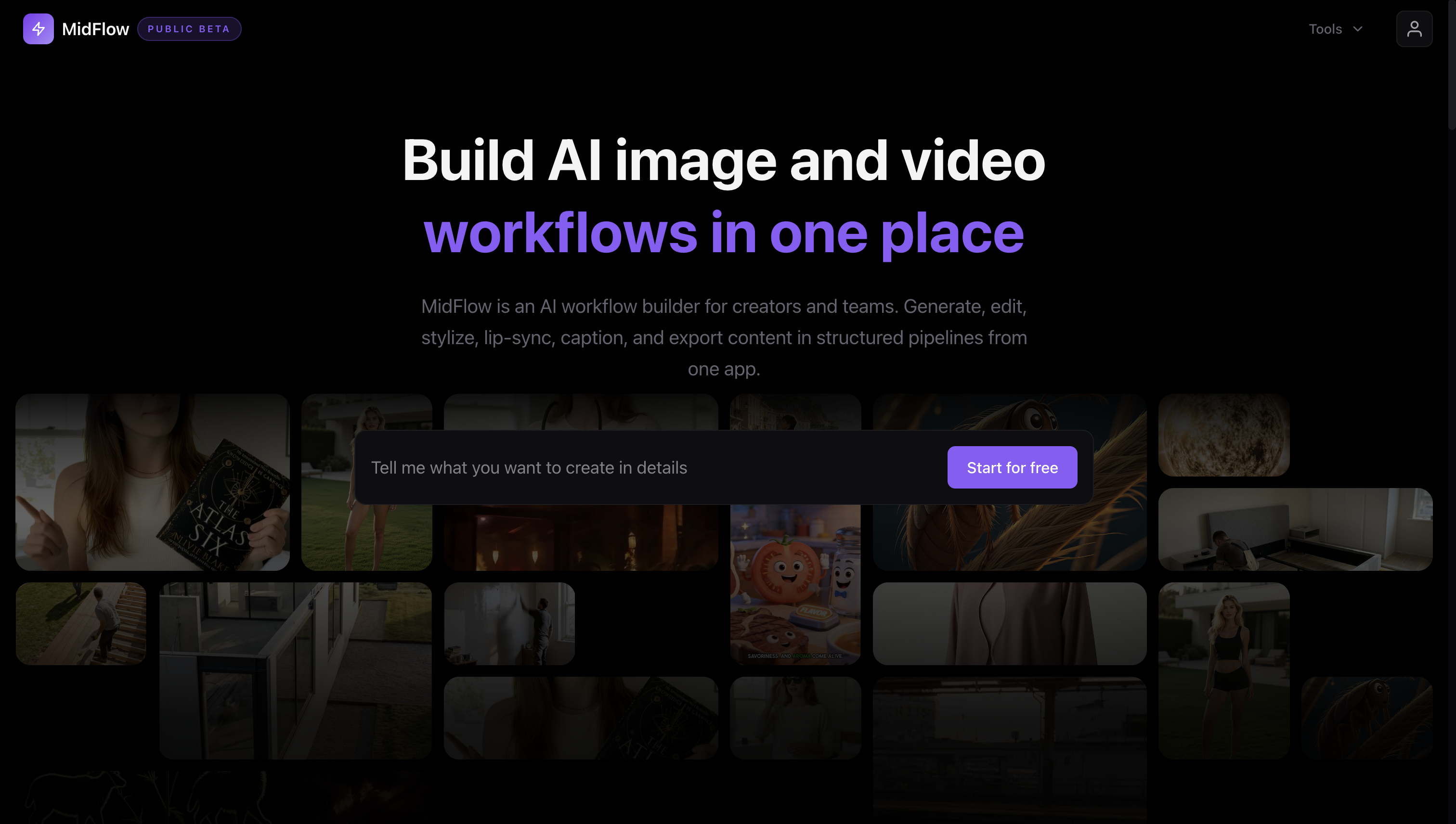This screenshot has width=1456, height=824.
Task: Select the user profile avatar top right
Action: coord(1414,29)
